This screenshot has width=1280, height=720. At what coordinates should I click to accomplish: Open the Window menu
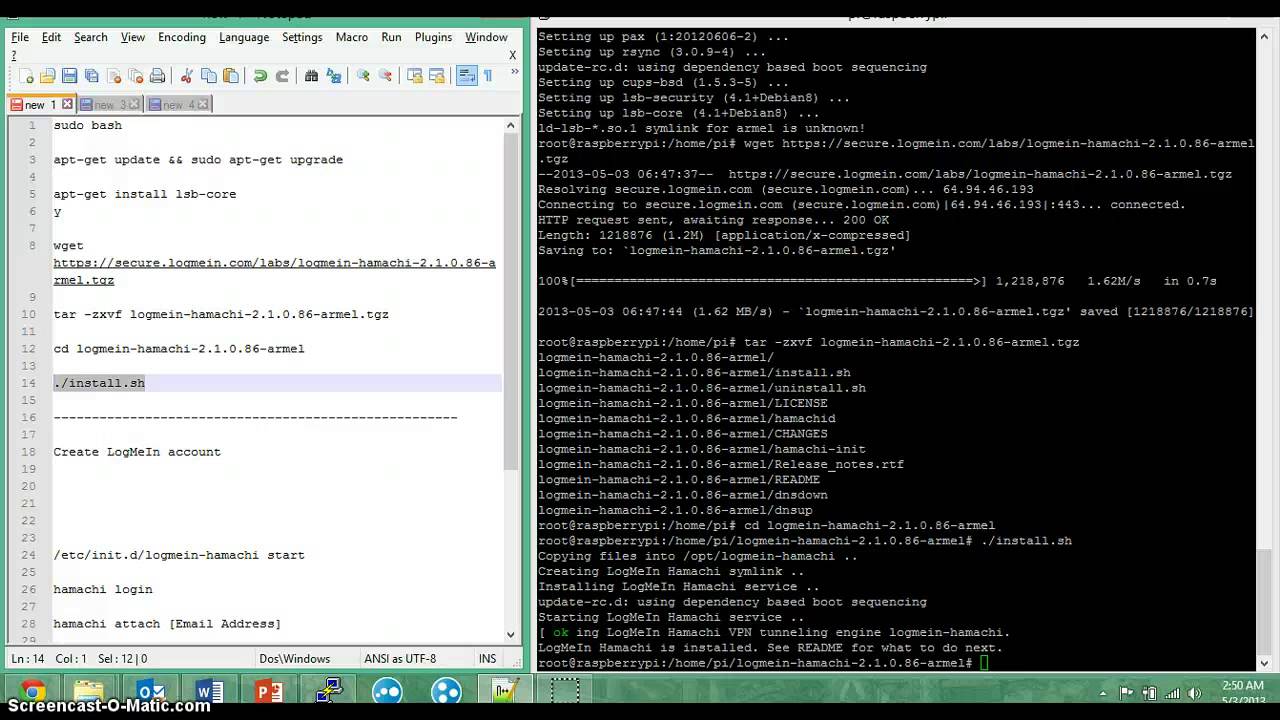(486, 37)
